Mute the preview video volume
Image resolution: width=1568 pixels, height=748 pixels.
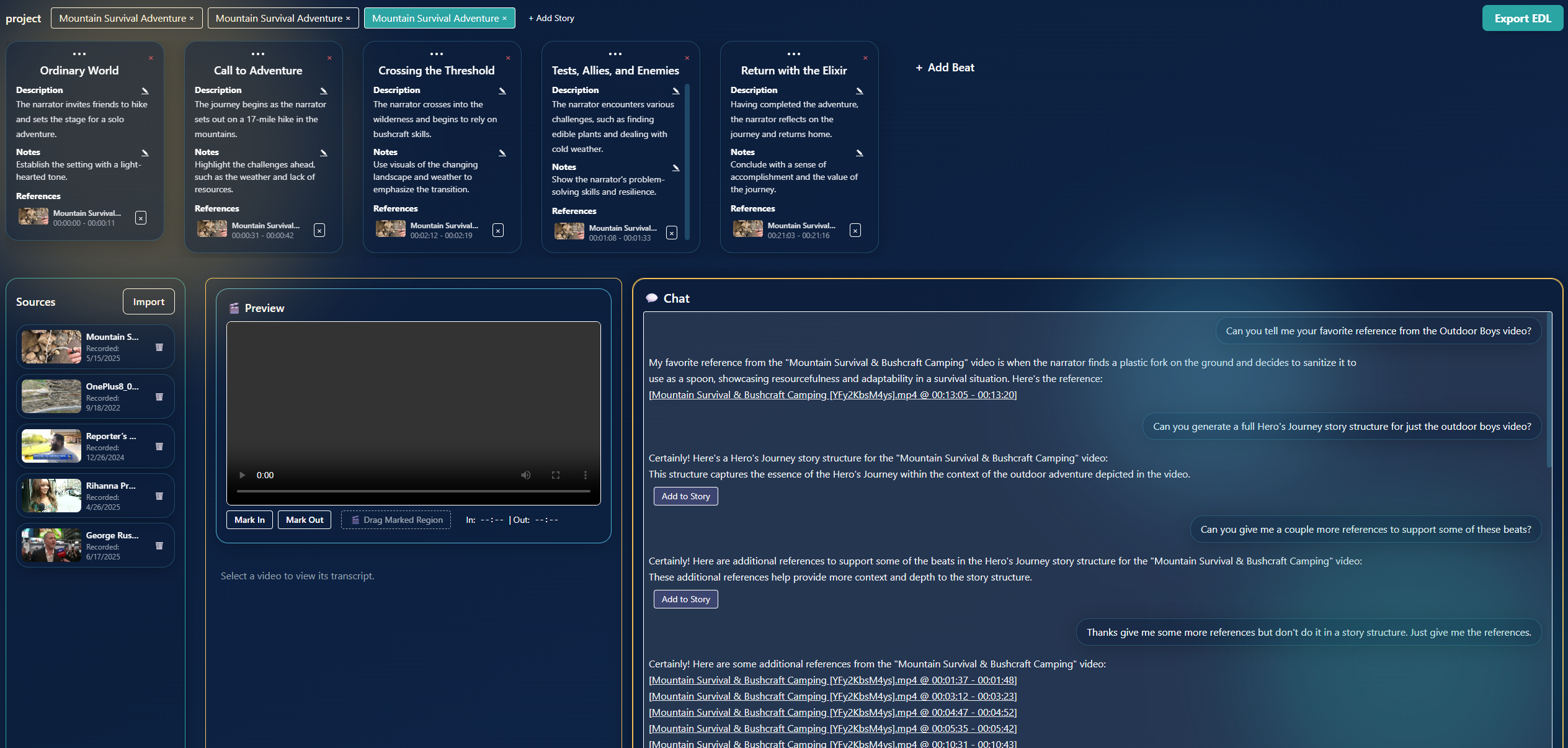point(525,475)
